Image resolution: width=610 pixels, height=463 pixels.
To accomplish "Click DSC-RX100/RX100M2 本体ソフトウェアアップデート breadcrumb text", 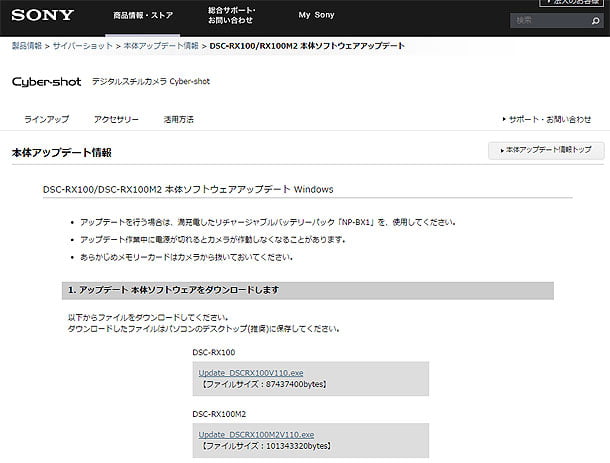I will (307, 46).
